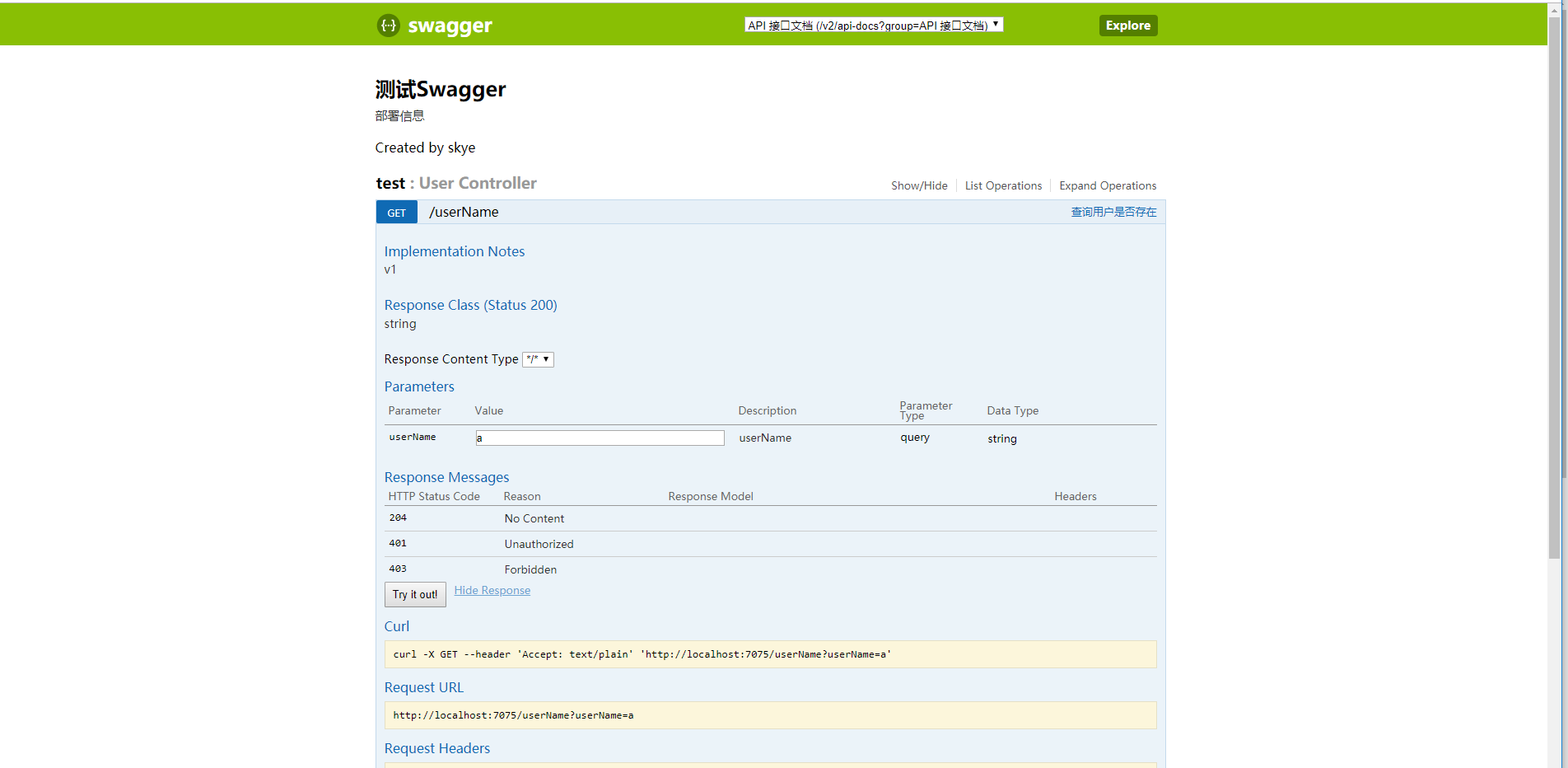Select the Unauthorized reason text

[539, 544]
